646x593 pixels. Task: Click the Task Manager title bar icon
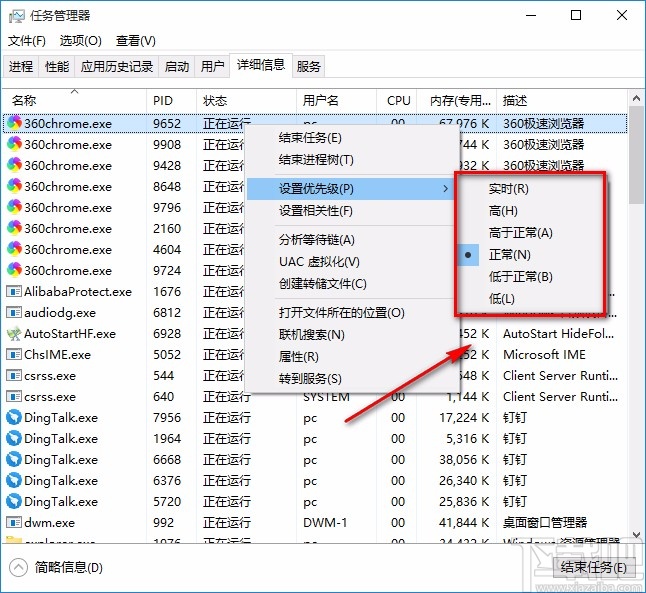(x=16, y=16)
